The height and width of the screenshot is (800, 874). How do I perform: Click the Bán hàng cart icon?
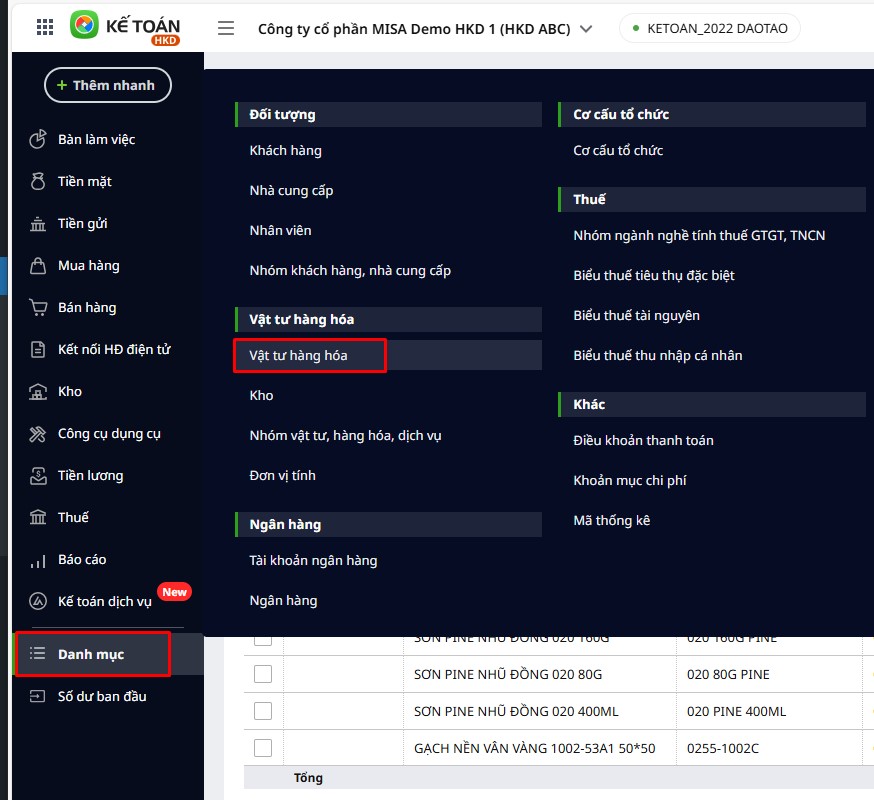(38, 308)
